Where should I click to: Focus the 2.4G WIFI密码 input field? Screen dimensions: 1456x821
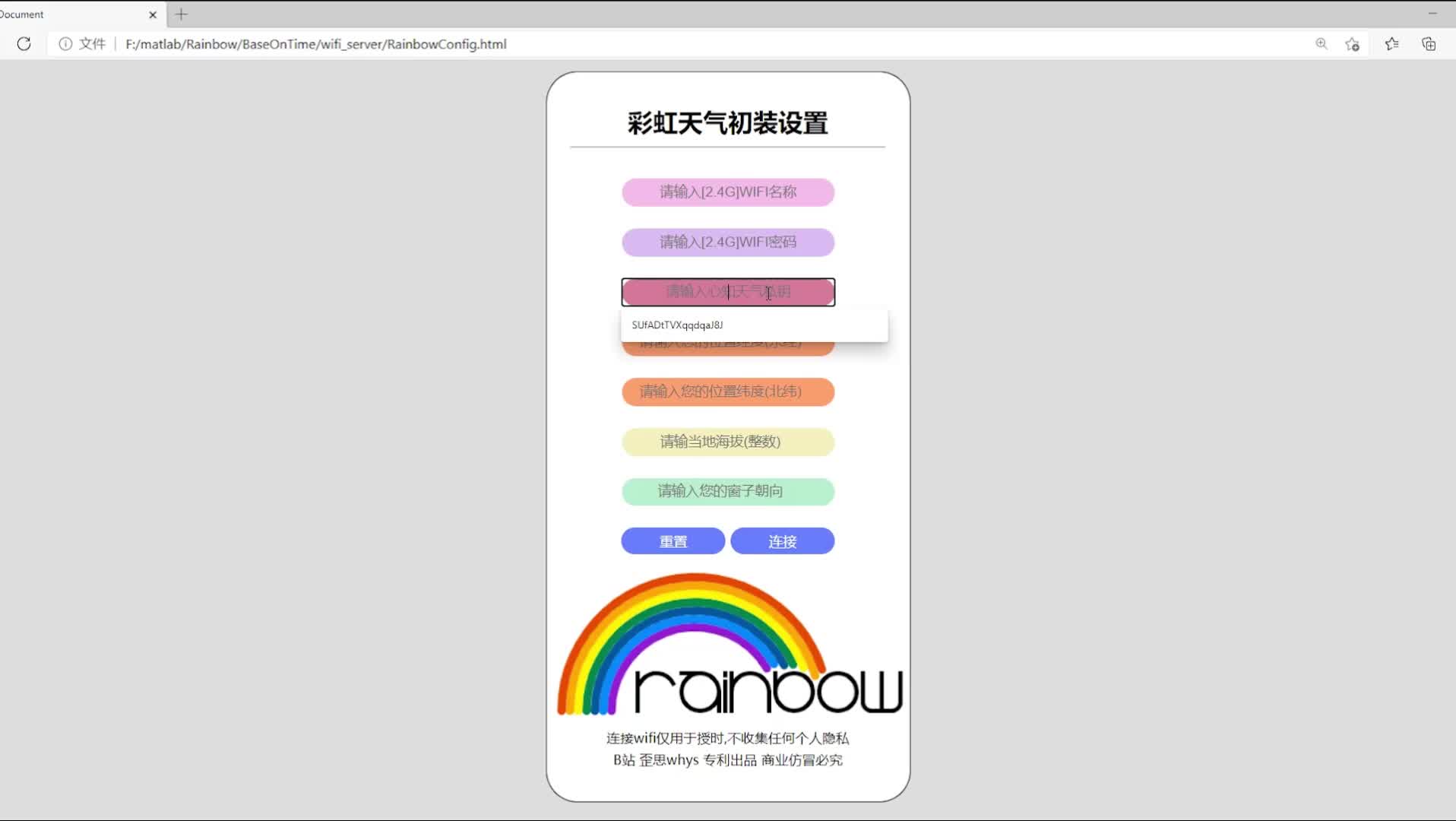point(728,242)
